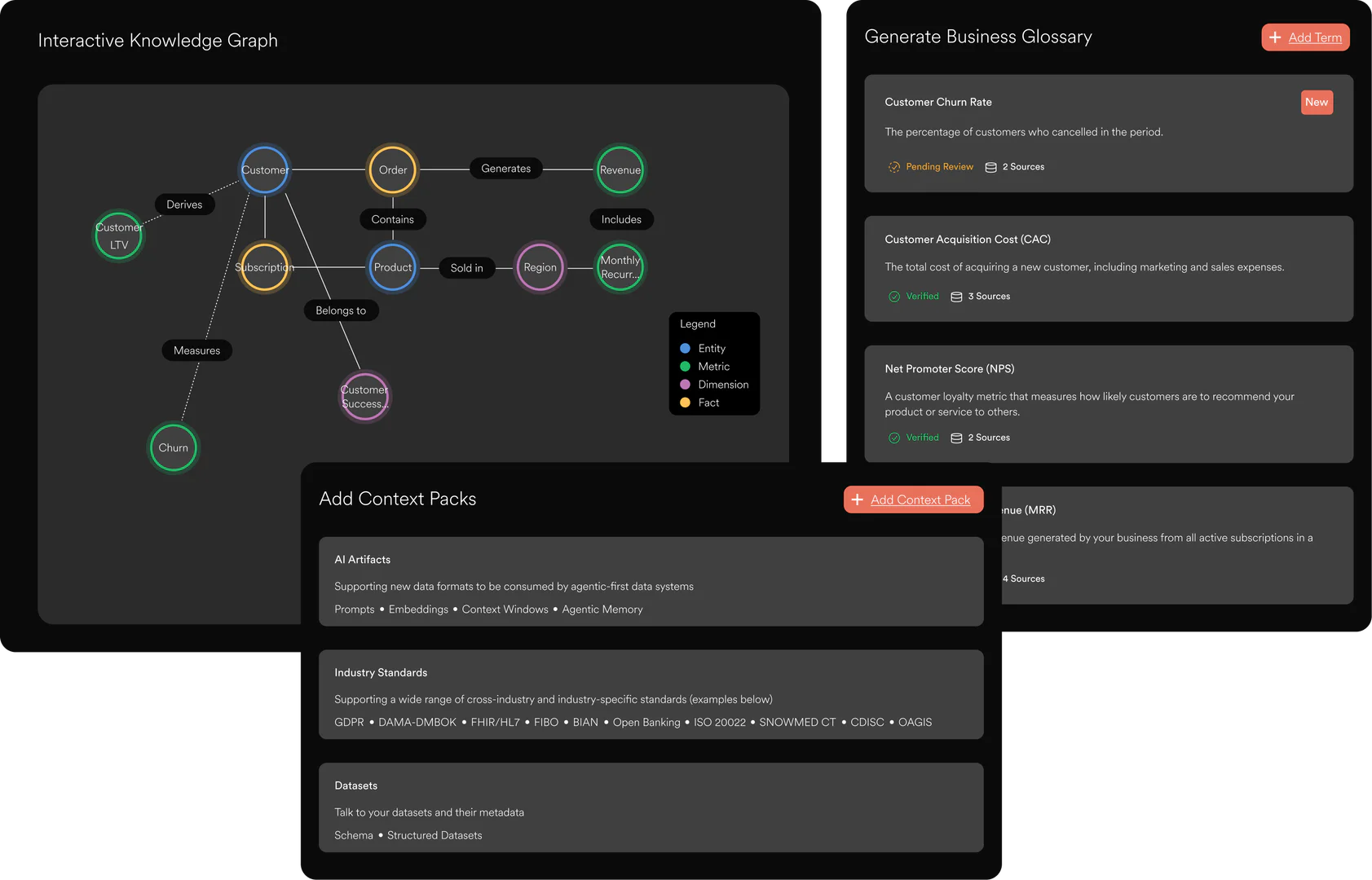
Task: Click the database icon beside "2 Sources" on Customer Churn Rate
Action: tap(990, 167)
